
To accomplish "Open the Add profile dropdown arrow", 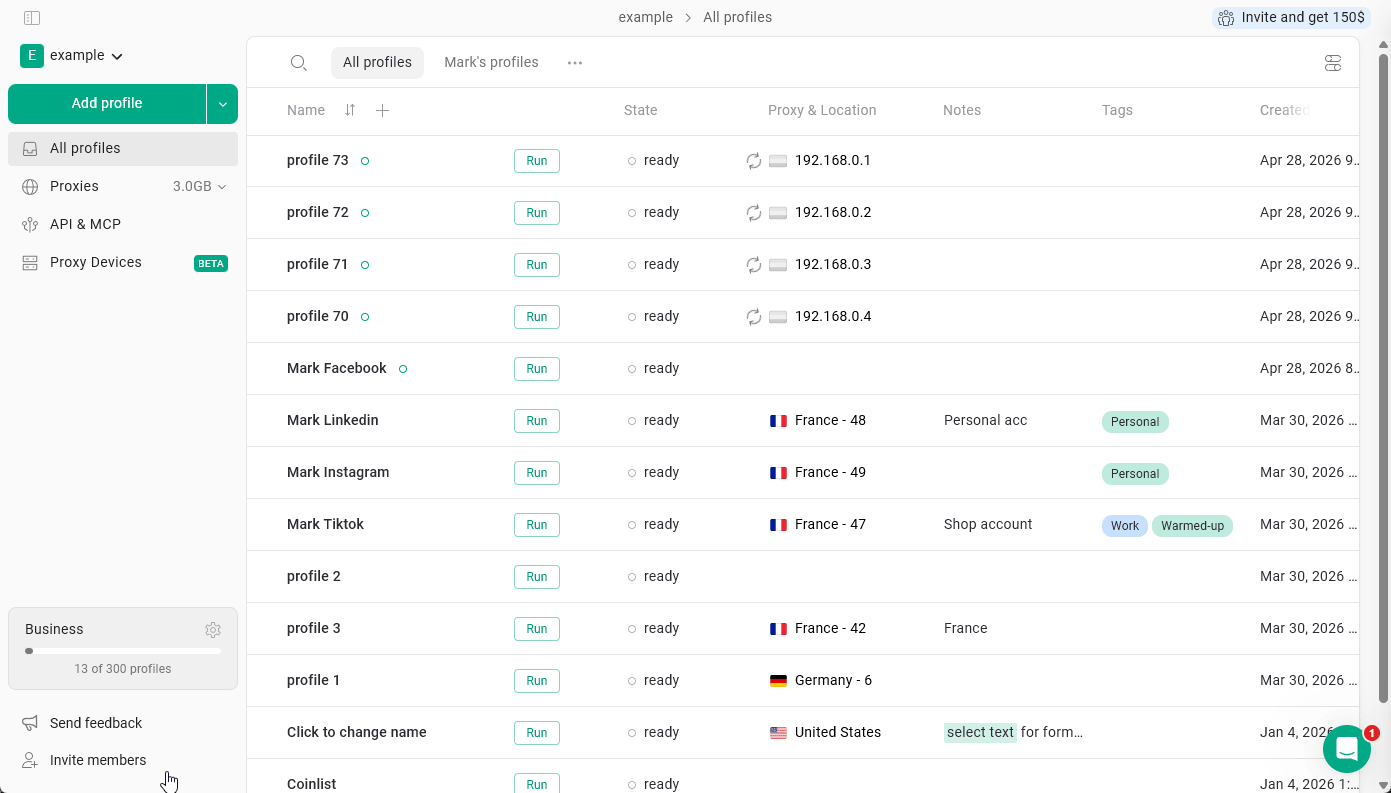I will click(x=223, y=104).
